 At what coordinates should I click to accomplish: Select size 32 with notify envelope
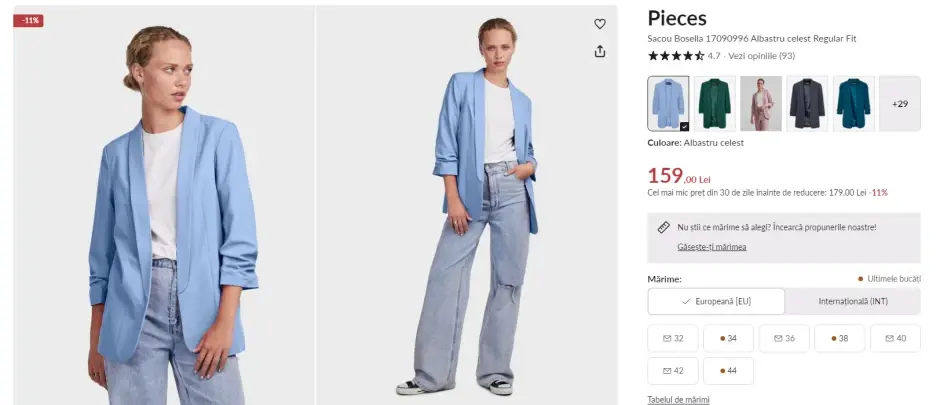(x=673, y=338)
